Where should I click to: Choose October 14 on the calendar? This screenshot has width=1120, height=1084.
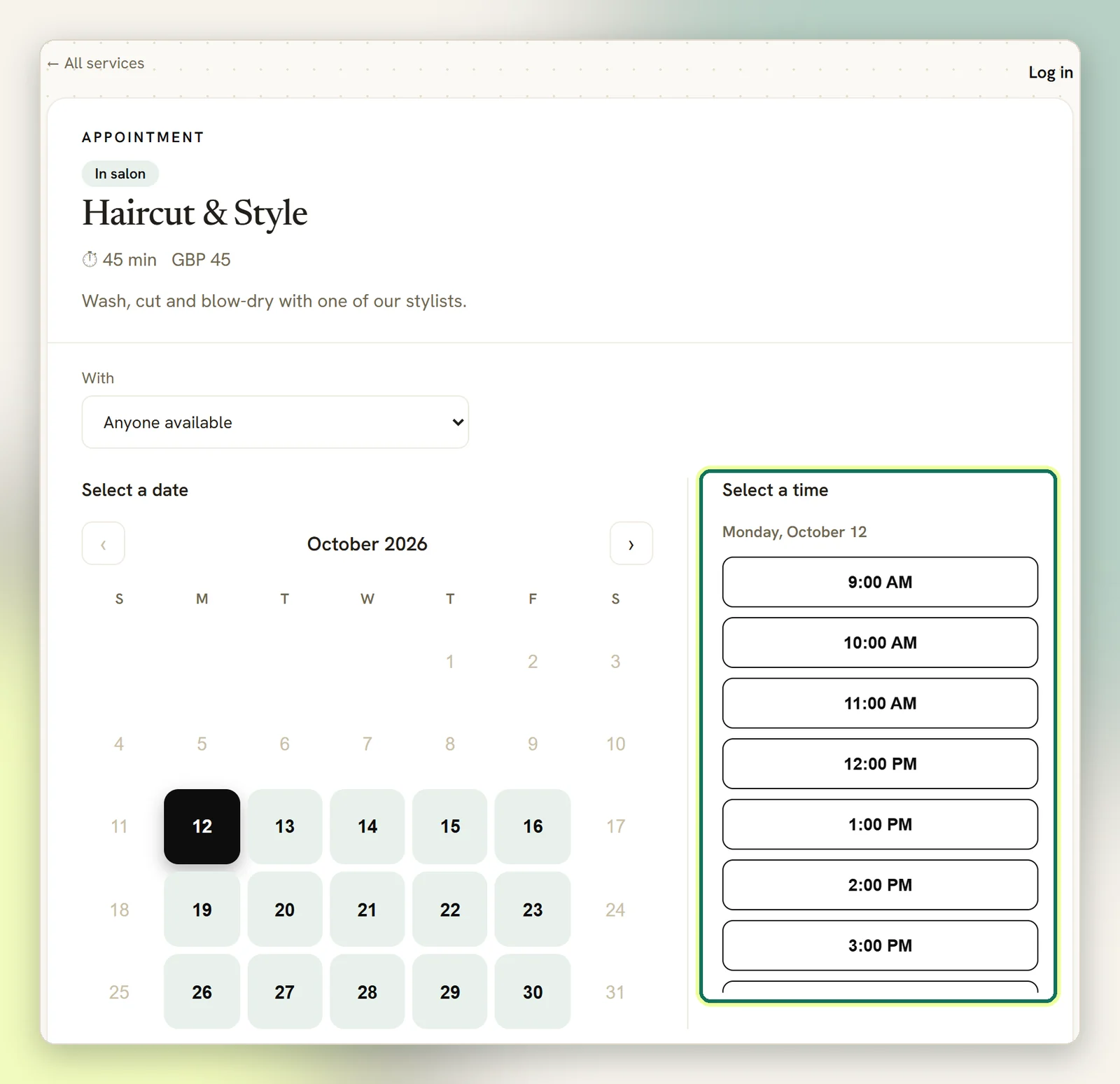pos(367,826)
